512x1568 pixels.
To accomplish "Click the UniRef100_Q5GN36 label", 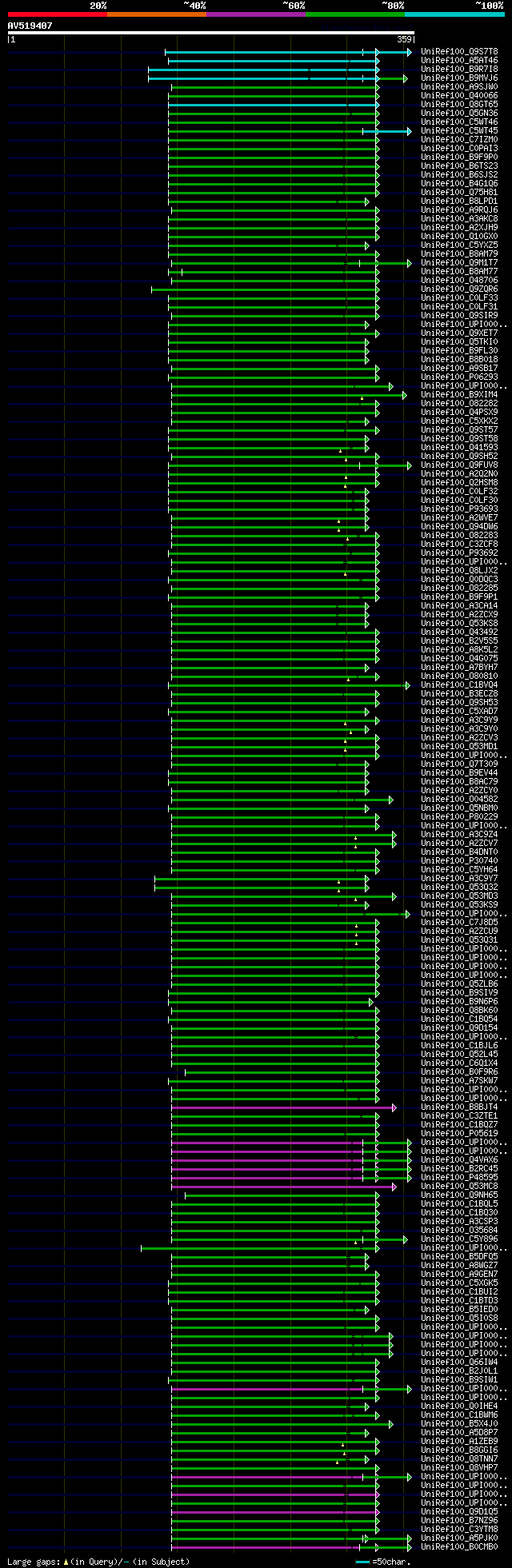I will [x=459, y=114].
